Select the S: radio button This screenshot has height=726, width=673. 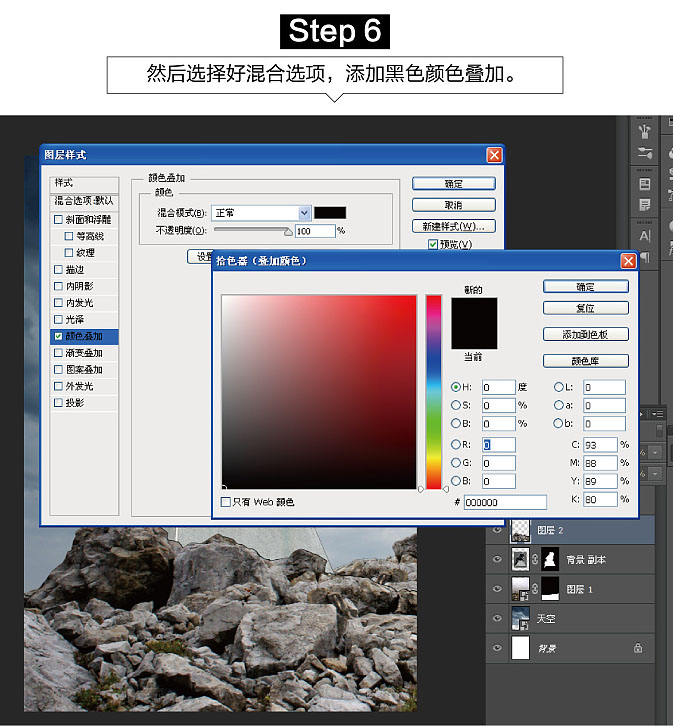(x=456, y=405)
